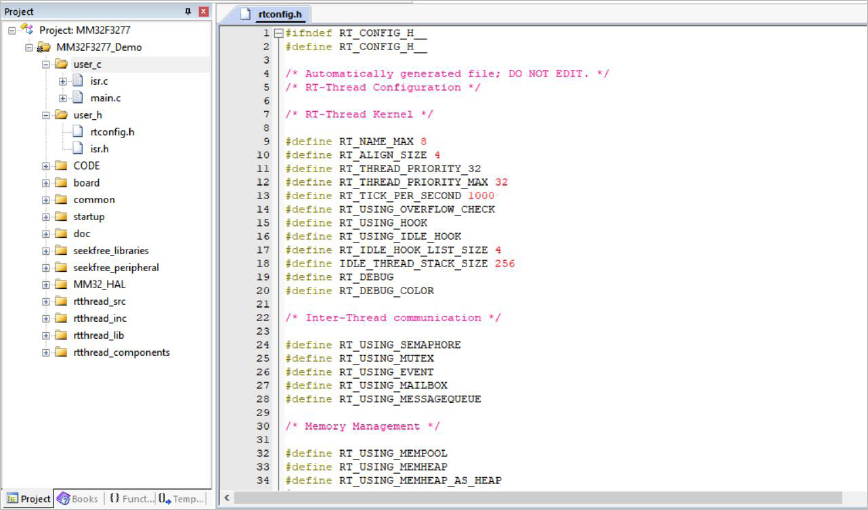Click the Project root icon
Image resolution: width=868 pixels, height=510 pixels.
point(27,29)
